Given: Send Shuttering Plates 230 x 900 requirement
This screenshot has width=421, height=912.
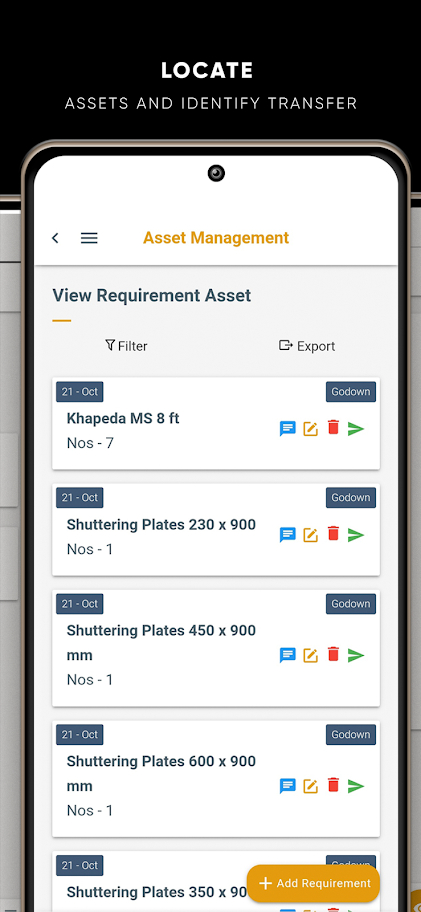Looking at the screenshot, I should (x=356, y=535).
